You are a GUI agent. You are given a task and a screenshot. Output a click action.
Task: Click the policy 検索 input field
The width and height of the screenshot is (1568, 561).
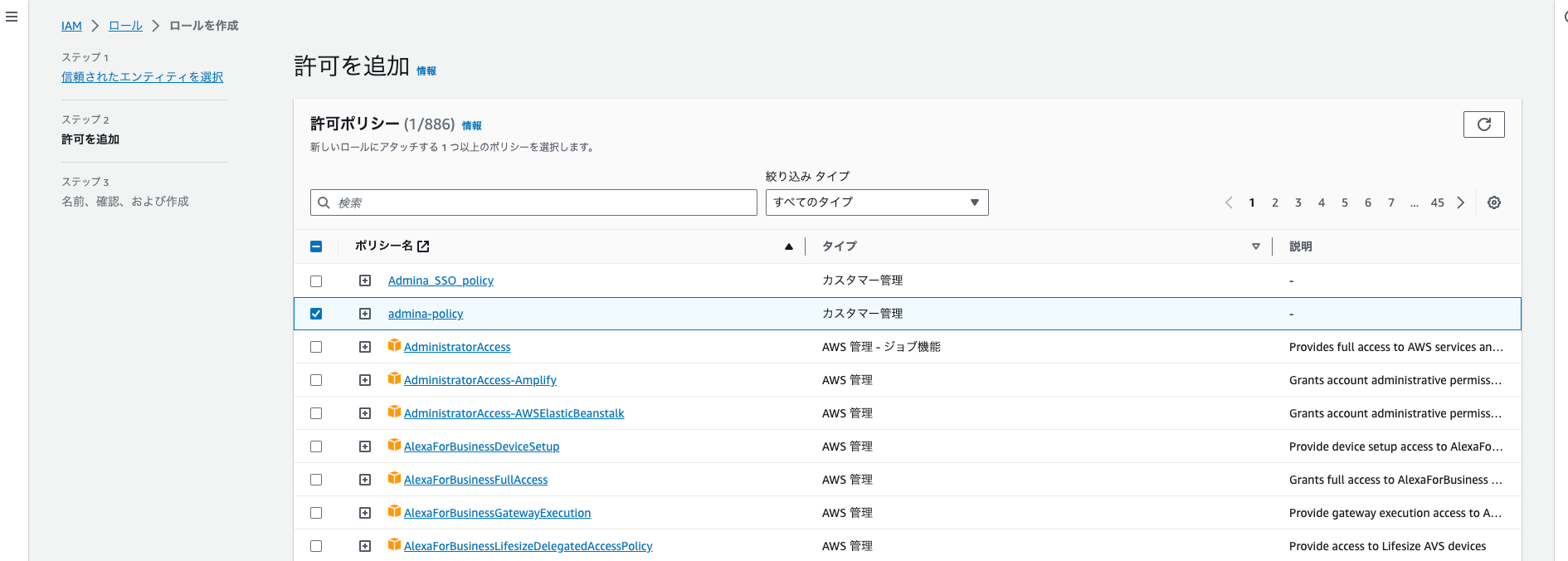[x=533, y=202]
